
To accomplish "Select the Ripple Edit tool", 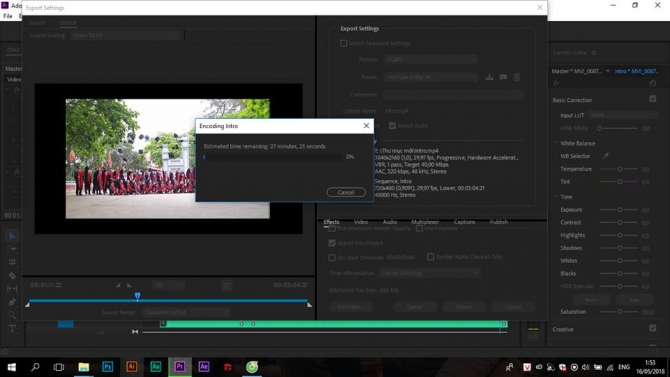I will pos(12,262).
